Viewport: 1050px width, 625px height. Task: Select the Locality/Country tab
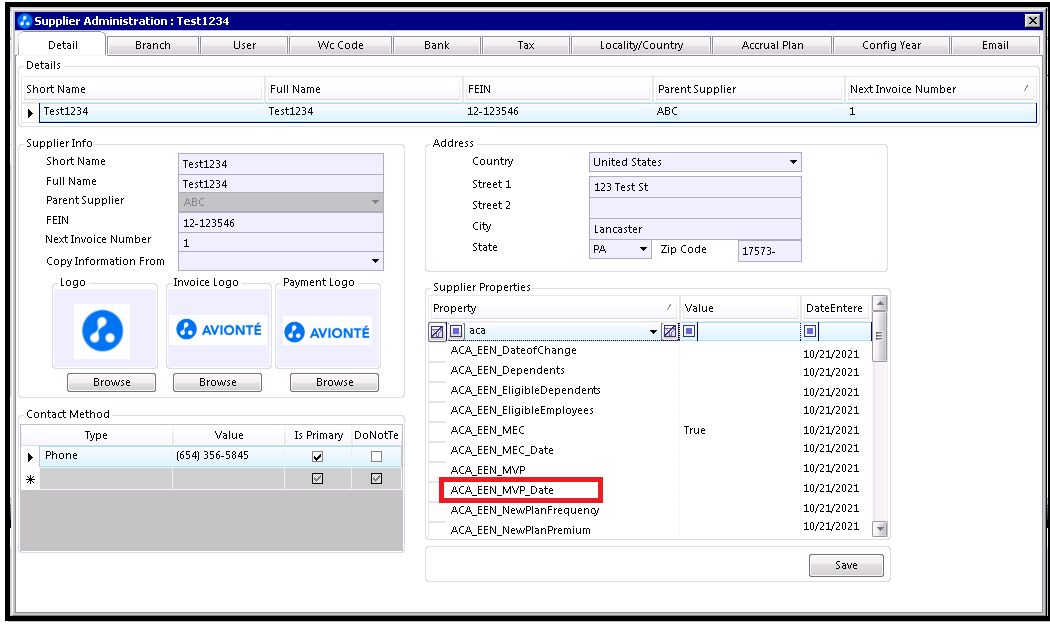[642, 46]
